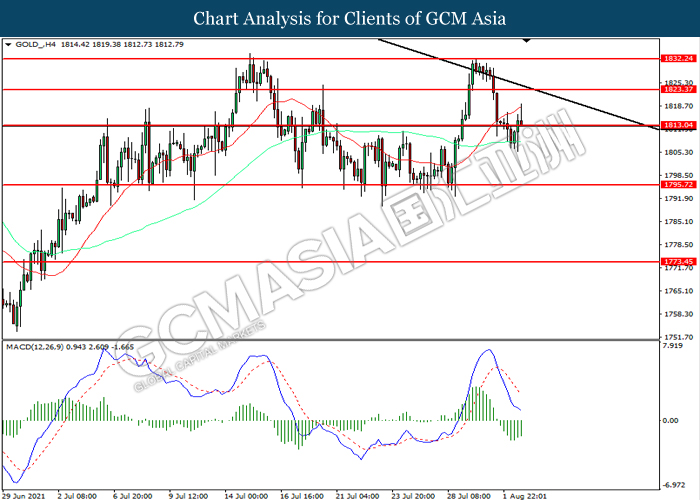Click the 1785.10 price axis label
The width and height of the screenshot is (700, 500).
[x=677, y=222]
